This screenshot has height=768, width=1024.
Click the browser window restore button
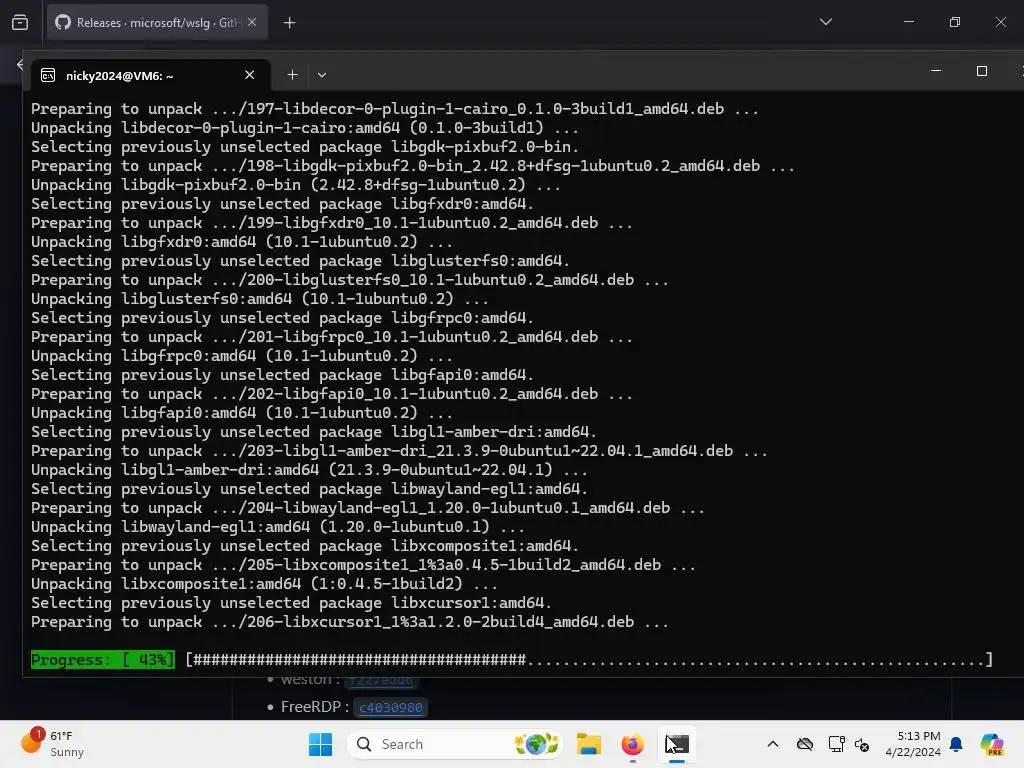pyautogui.click(x=955, y=22)
